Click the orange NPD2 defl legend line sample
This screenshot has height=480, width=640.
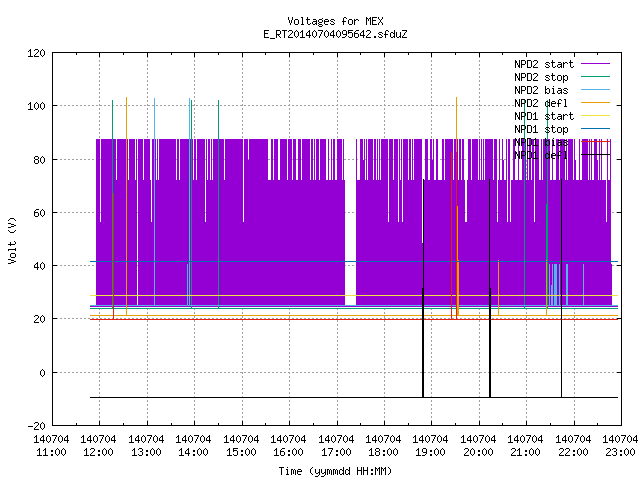tap(596, 102)
